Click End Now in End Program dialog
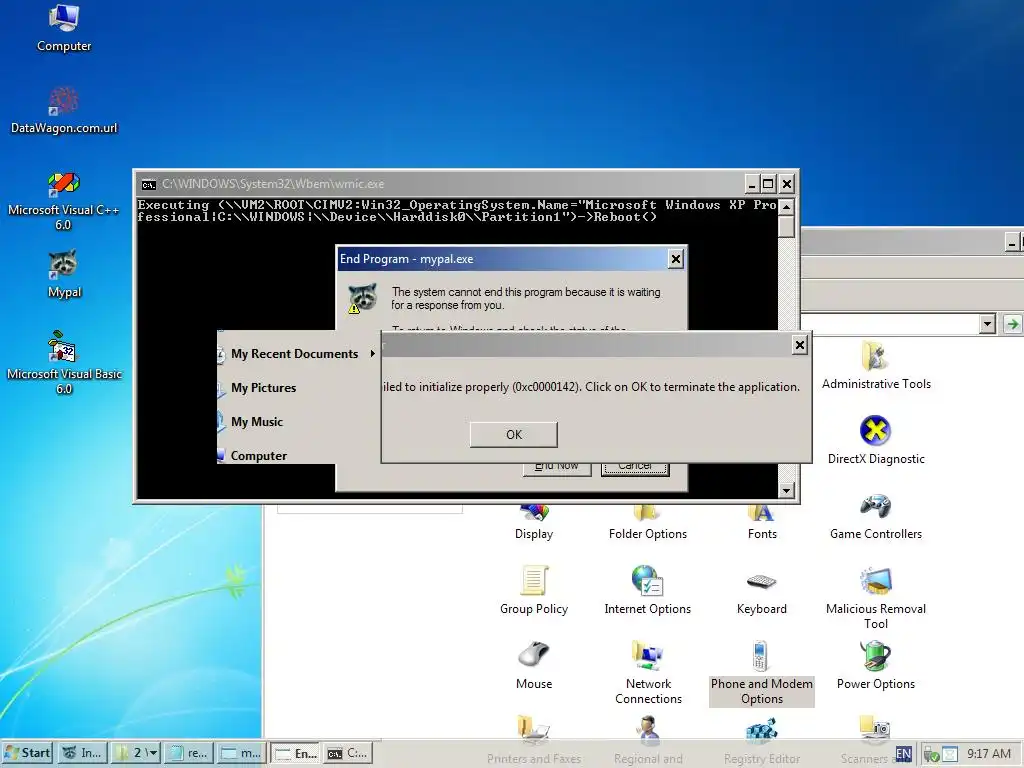1024x768 pixels. click(556, 466)
